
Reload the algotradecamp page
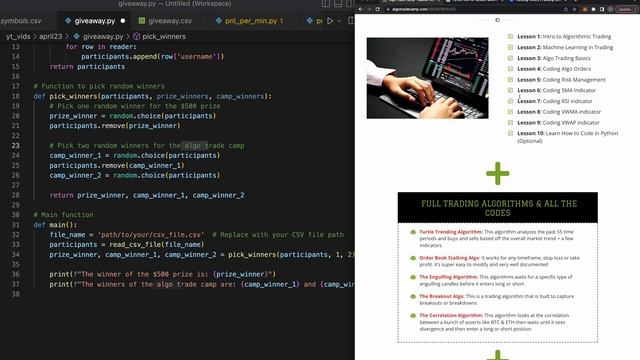(378, 9)
